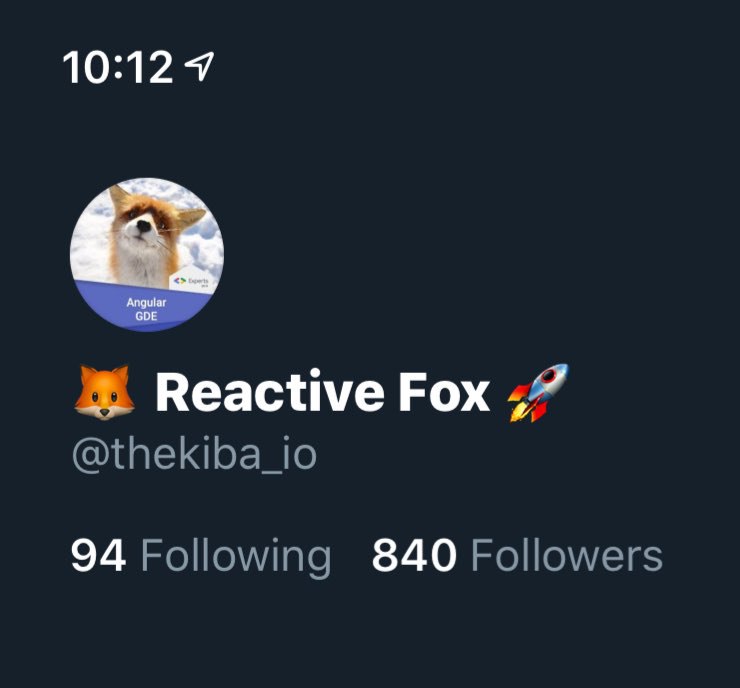Image resolution: width=740 pixels, height=688 pixels.
Task: Tap the fox's black nose in avatar
Action: point(143,227)
